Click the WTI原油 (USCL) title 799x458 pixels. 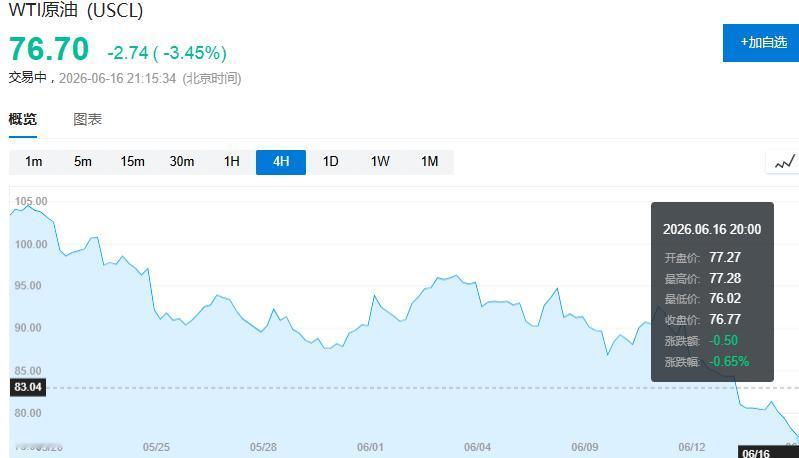(x=76, y=10)
